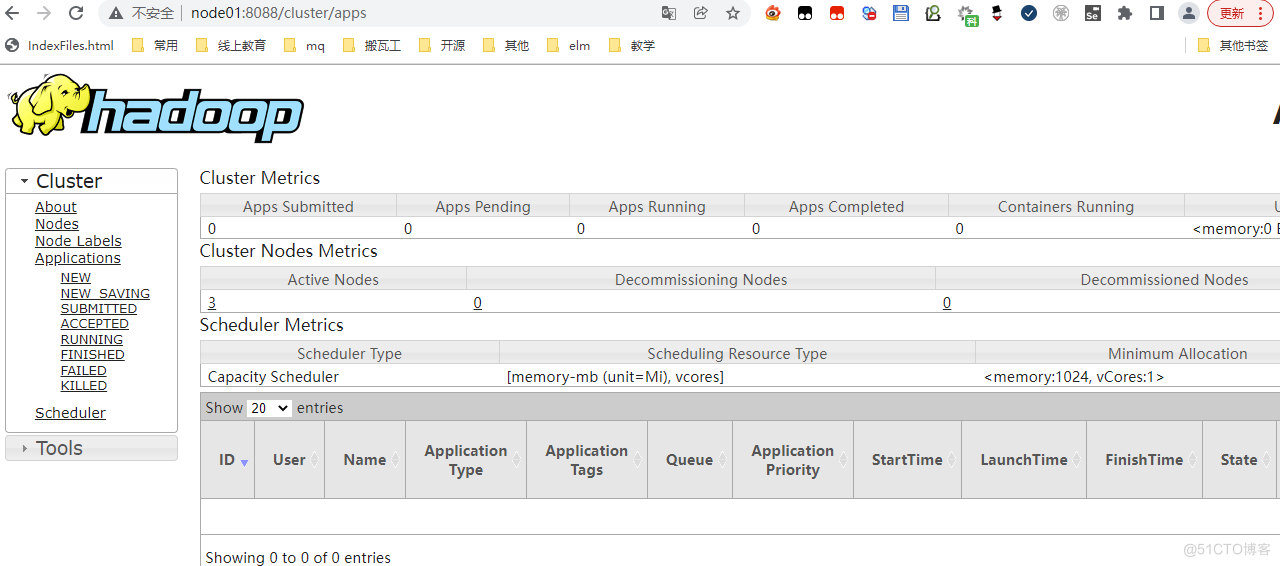Screen dimensions: 1280x566
Task: Sort by the StartTime column header
Action: [x=907, y=460]
